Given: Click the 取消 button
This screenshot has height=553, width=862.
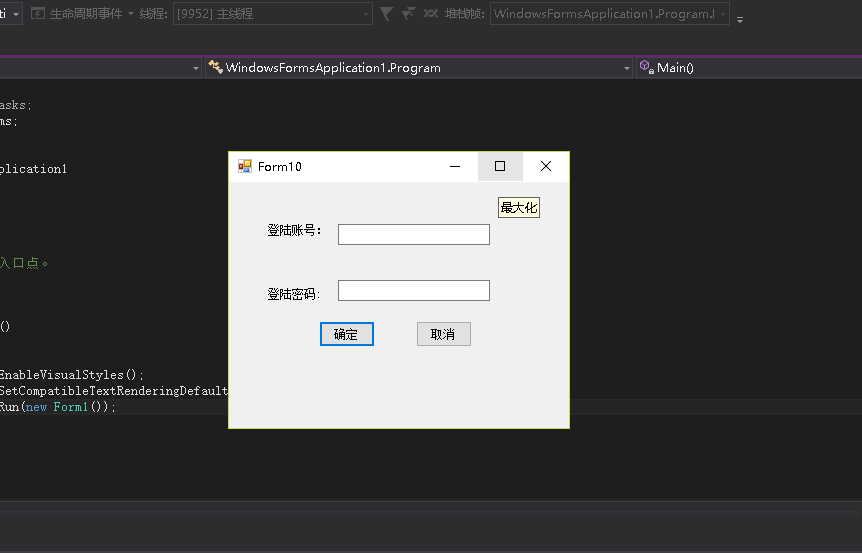Looking at the screenshot, I should (x=444, y=334).
